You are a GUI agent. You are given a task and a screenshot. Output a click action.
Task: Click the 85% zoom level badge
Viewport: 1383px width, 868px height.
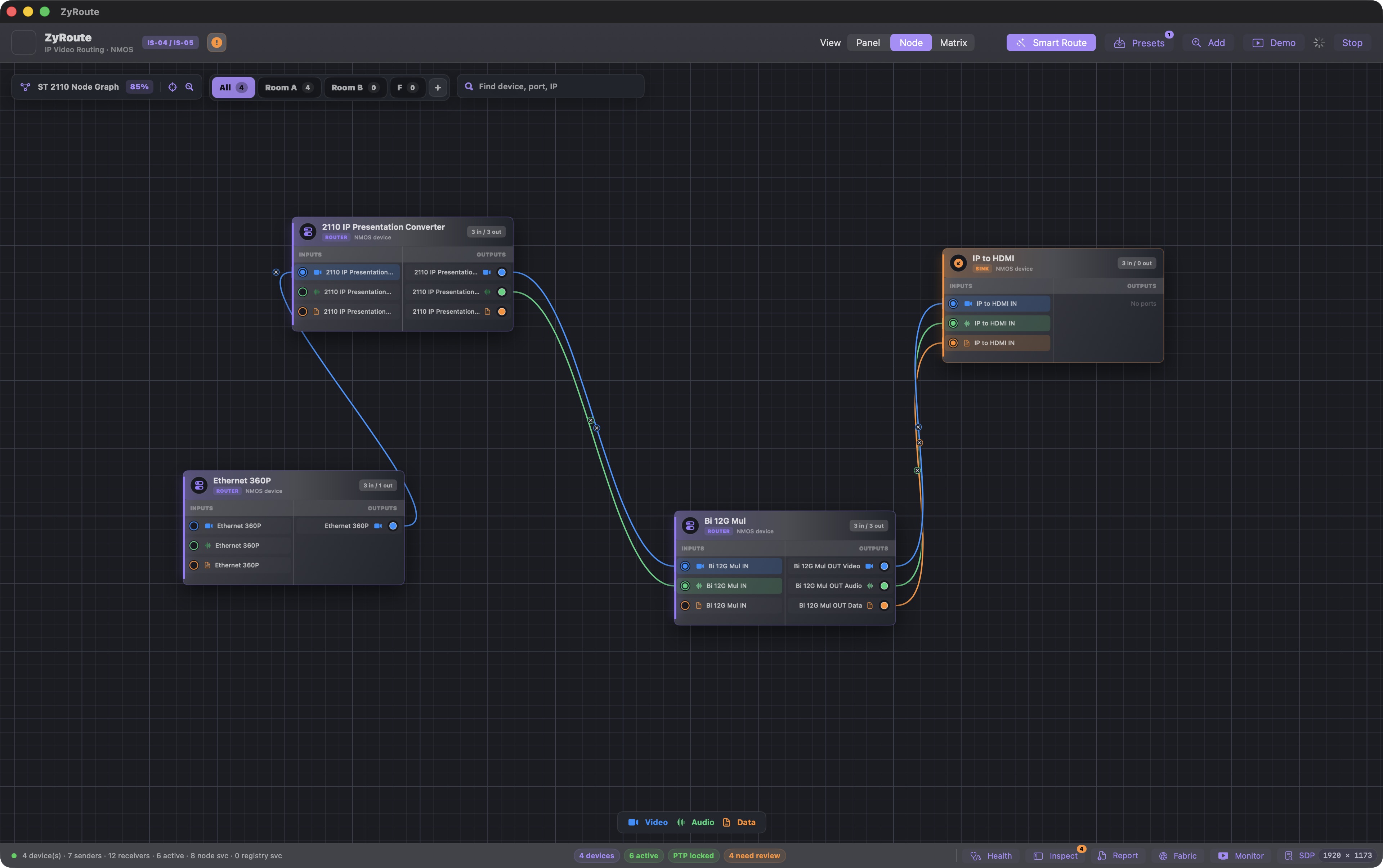click(x=139, y=87)
